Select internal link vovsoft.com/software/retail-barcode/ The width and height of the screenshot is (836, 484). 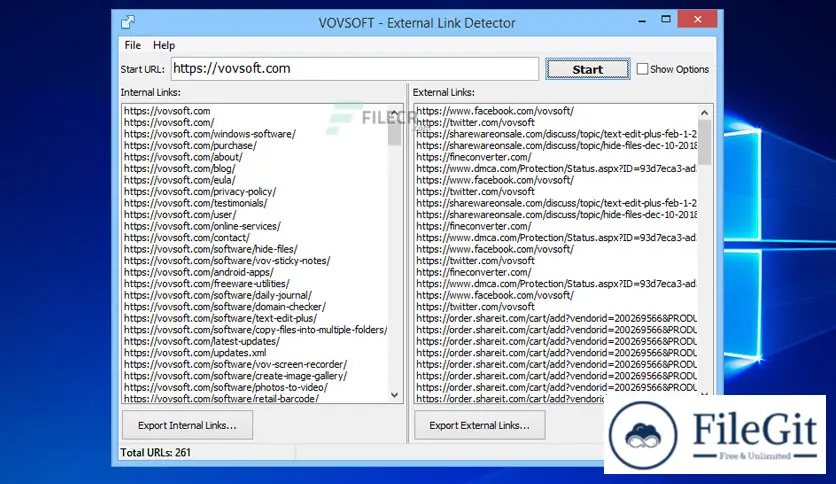pos(221,398)
